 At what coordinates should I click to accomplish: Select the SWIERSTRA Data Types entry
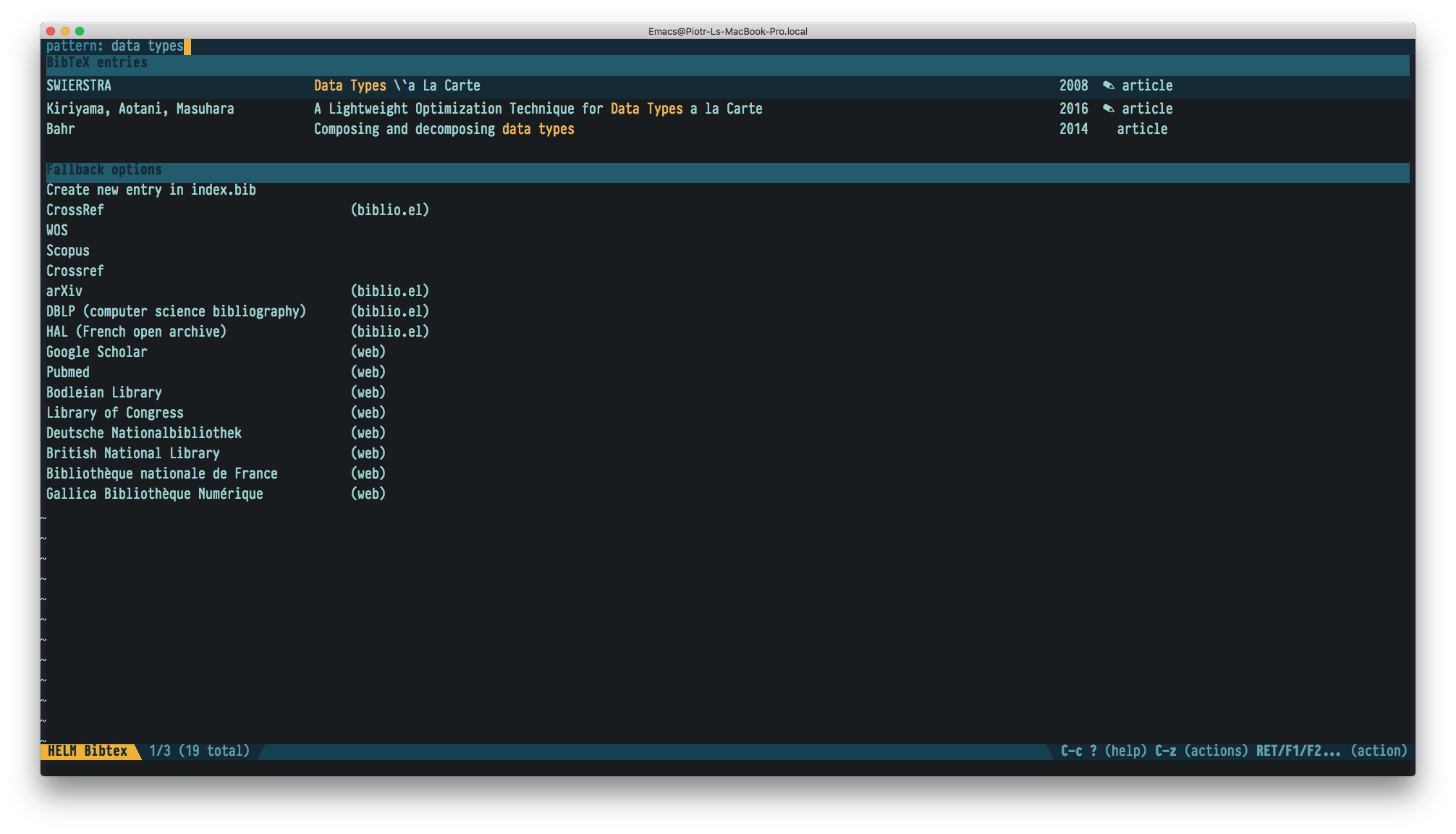727,85
